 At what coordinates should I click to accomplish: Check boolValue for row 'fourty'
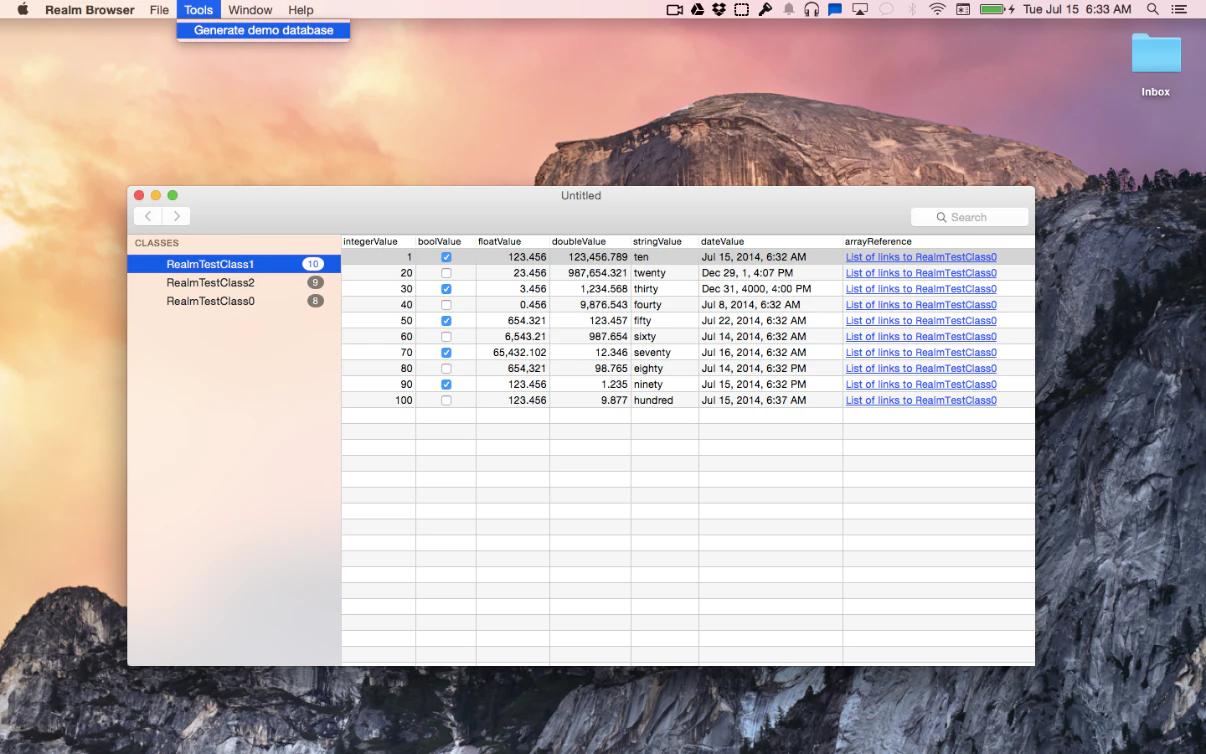pos(446,305)
